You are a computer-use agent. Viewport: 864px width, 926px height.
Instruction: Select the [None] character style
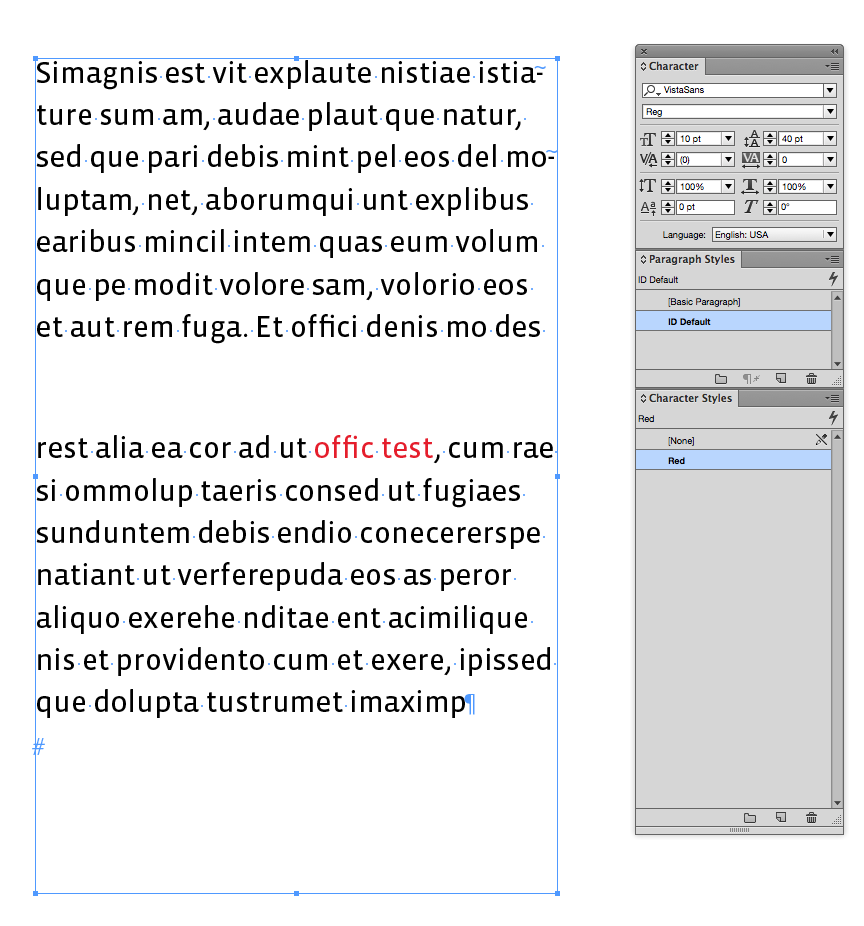[x=733, y=441]
